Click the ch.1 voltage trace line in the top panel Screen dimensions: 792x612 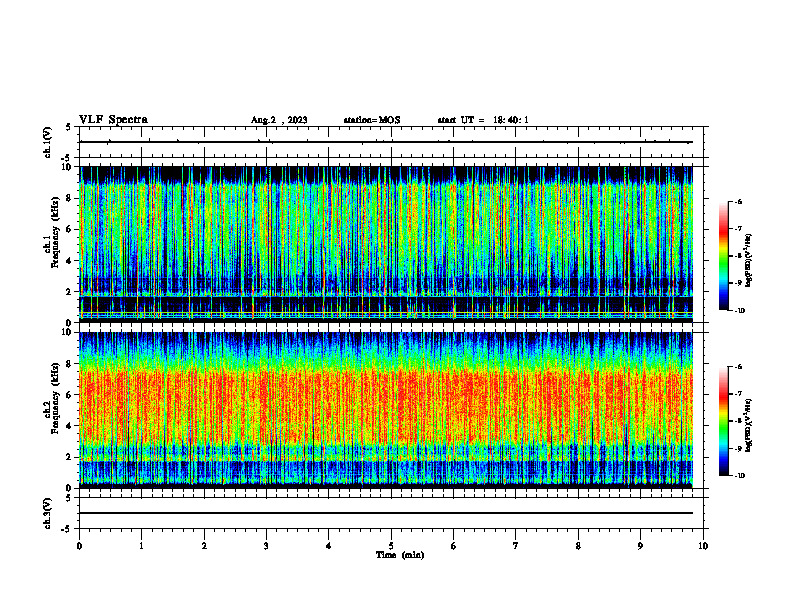pos(386,142)
